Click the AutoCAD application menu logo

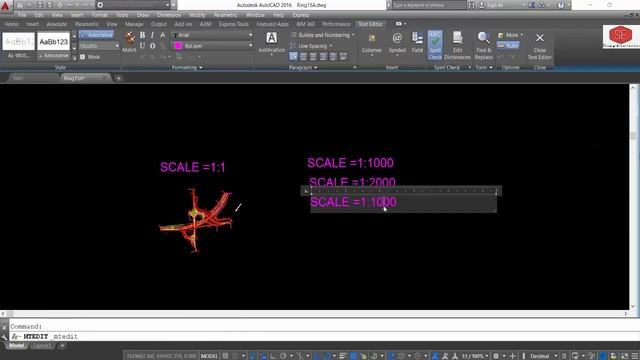point(5,6)
